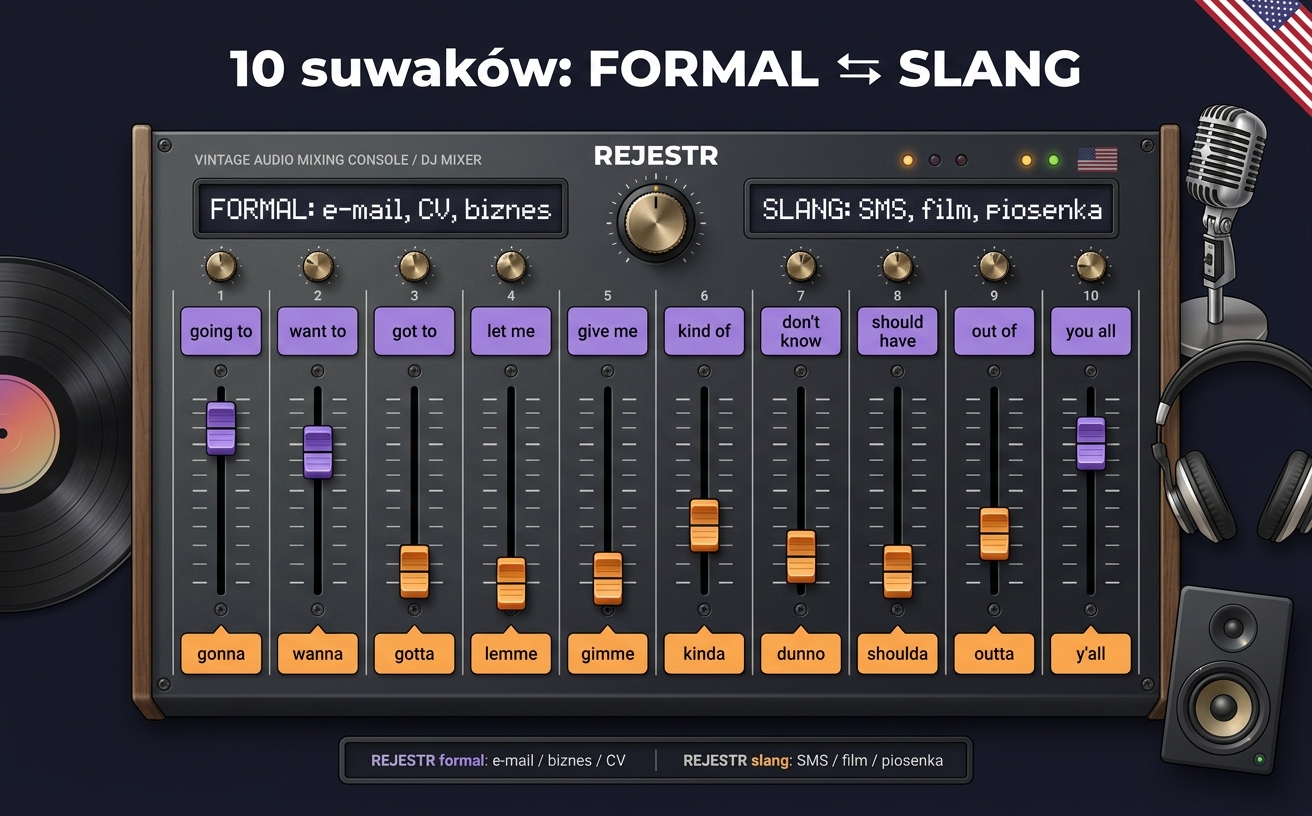Click the purple "going to" button
The height and width of the screenshot is (816, 1312).
[x=221, y=332]
